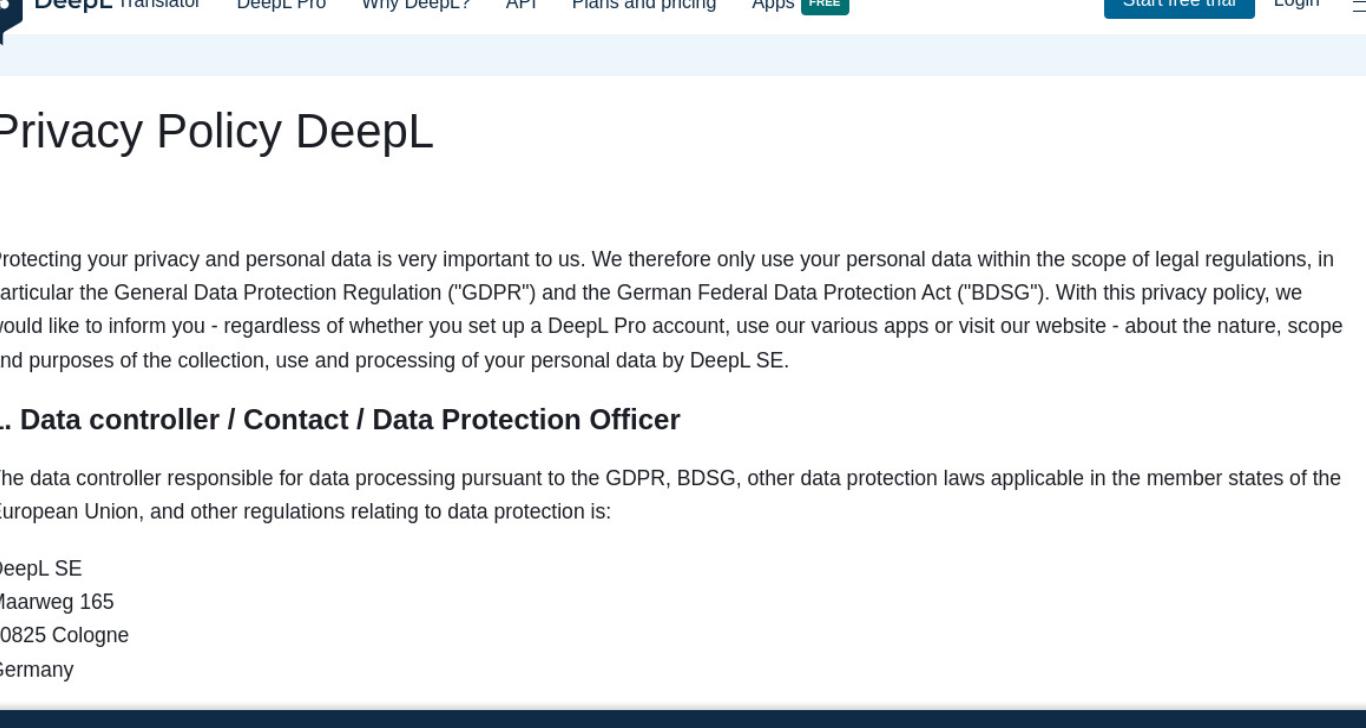Go to the API nav item
Image resolution: width=1366 pixels, height=728 pixels.
point(521,5)
